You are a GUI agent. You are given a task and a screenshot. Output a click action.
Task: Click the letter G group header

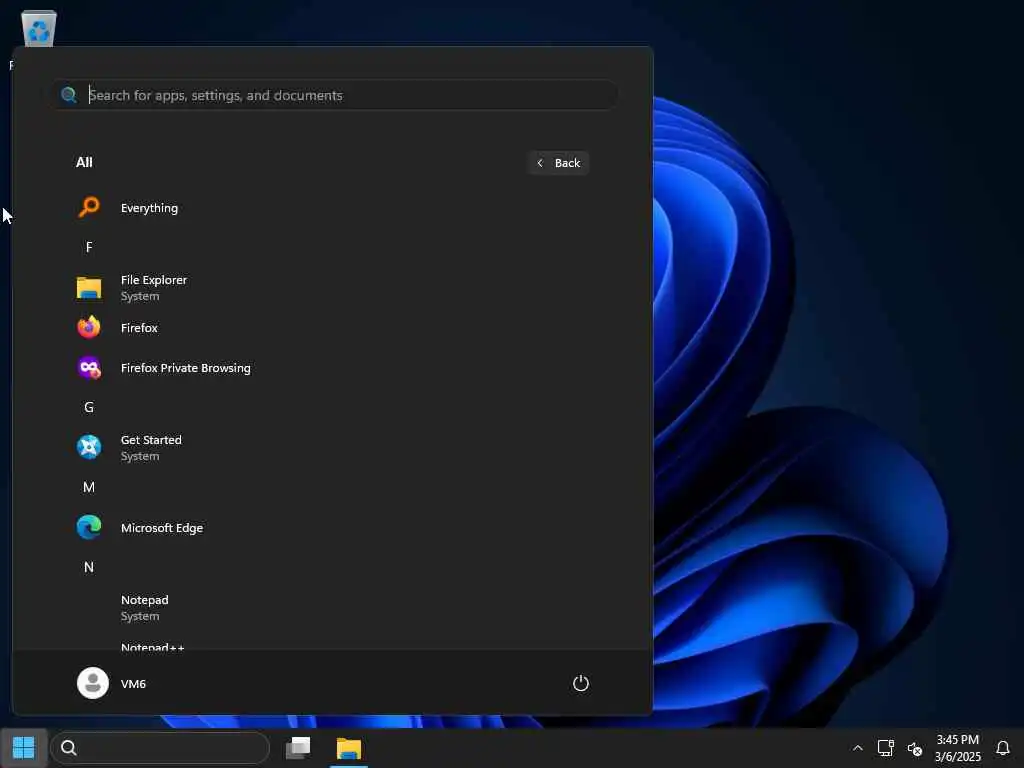89,408
